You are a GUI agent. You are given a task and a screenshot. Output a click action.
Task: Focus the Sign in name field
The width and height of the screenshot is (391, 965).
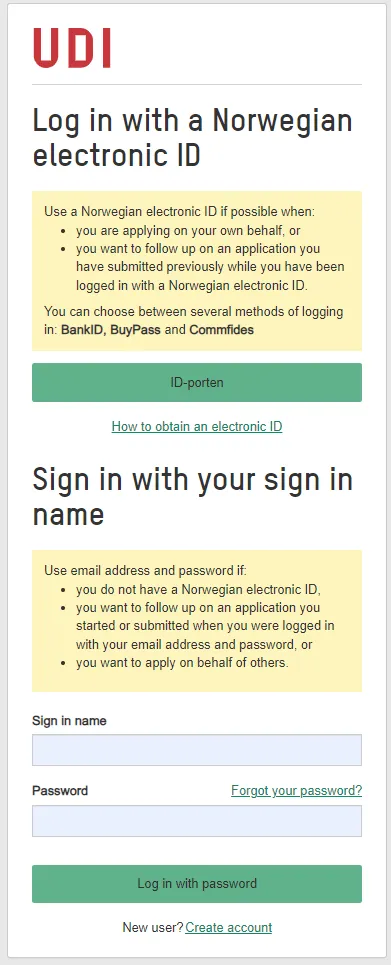(197, 750)
